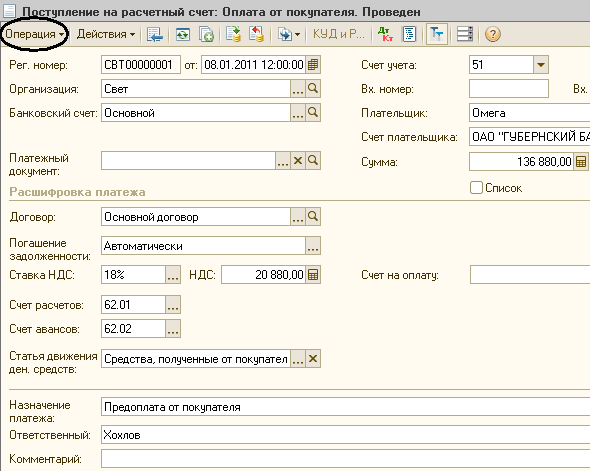
Task: Click the Плательщик field with Омега
Action: pyautogui.click(x=529, y=113)
